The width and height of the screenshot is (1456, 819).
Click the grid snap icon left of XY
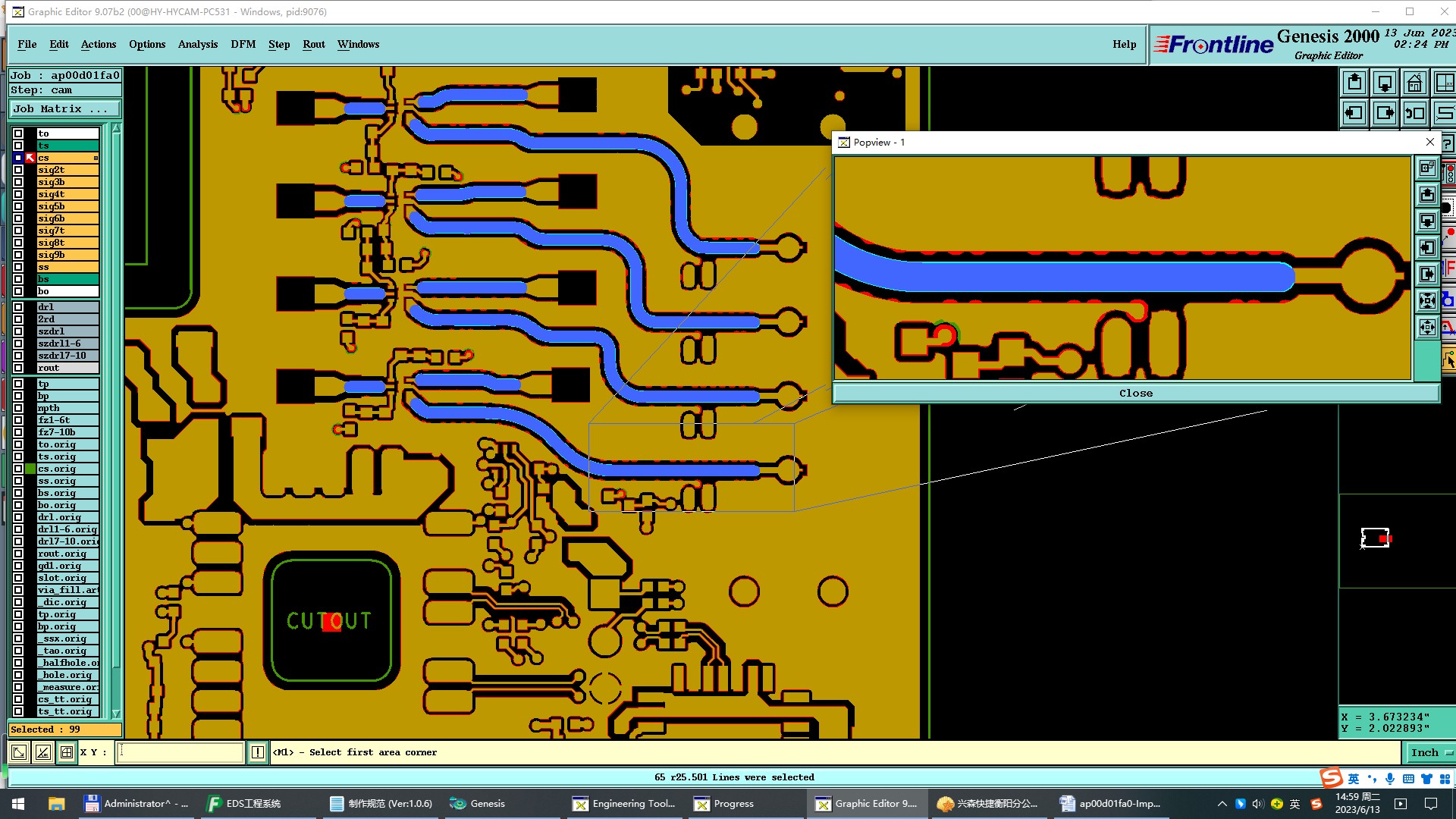coord(67,752)
